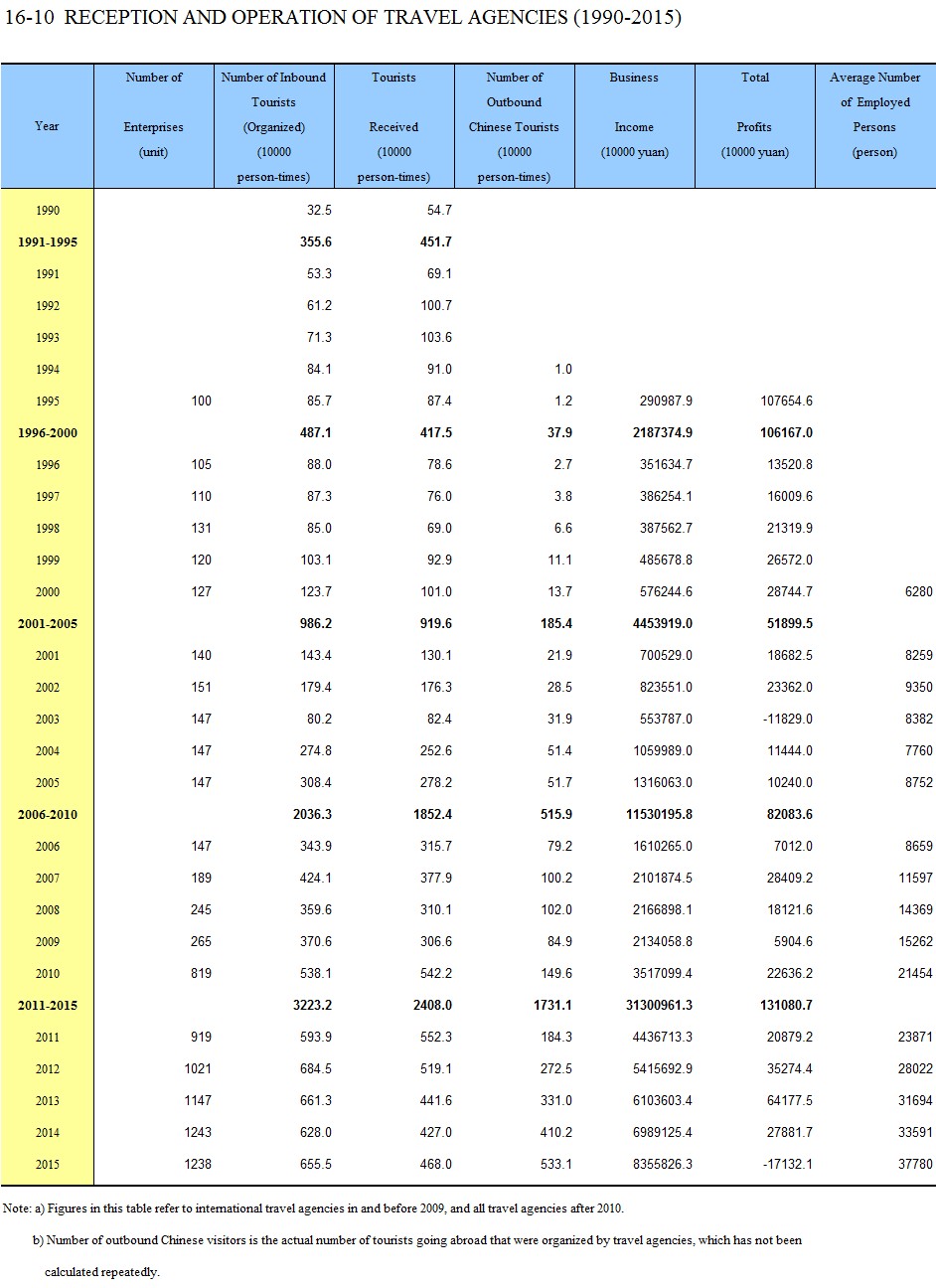Click business income '8355826.3' for 2015

point(662,1165)
